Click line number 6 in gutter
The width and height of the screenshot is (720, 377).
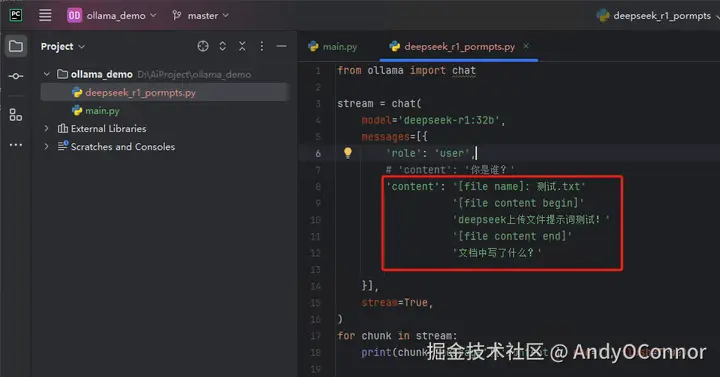click(x=318, y=153)
